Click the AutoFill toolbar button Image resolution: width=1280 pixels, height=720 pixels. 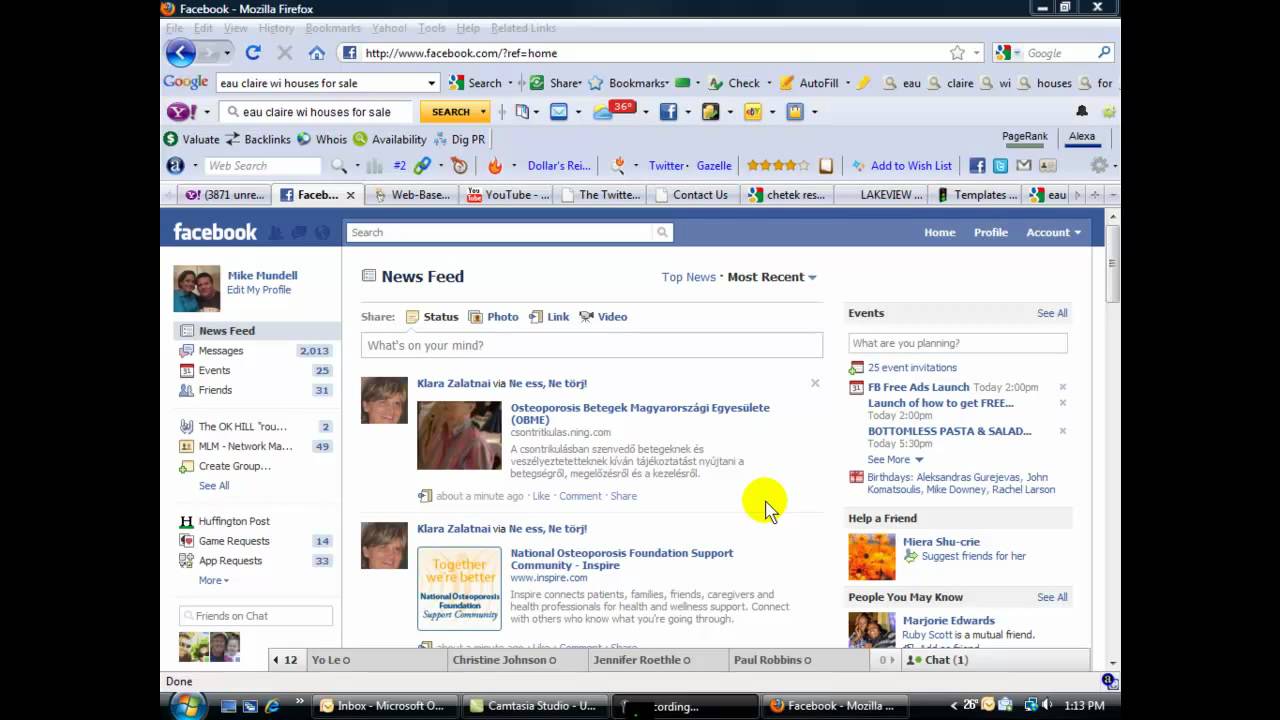[809, 83]
